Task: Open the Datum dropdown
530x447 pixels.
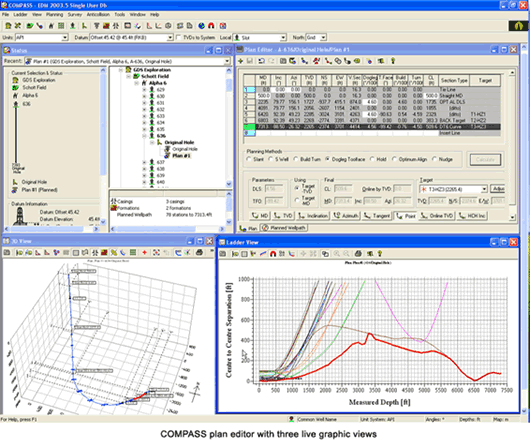Action: point(170,38)
